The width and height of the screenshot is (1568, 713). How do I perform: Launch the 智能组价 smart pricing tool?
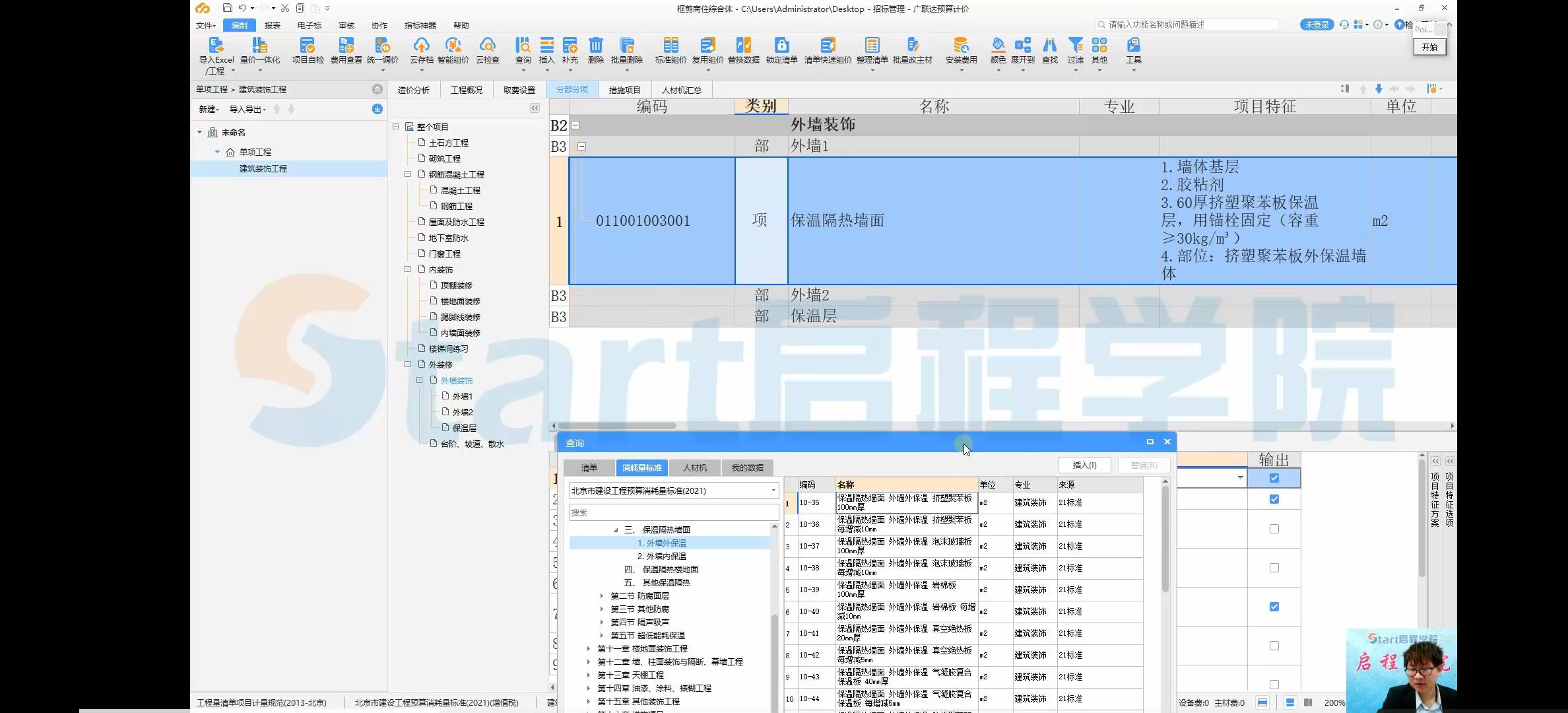click(x=453, y=51)
